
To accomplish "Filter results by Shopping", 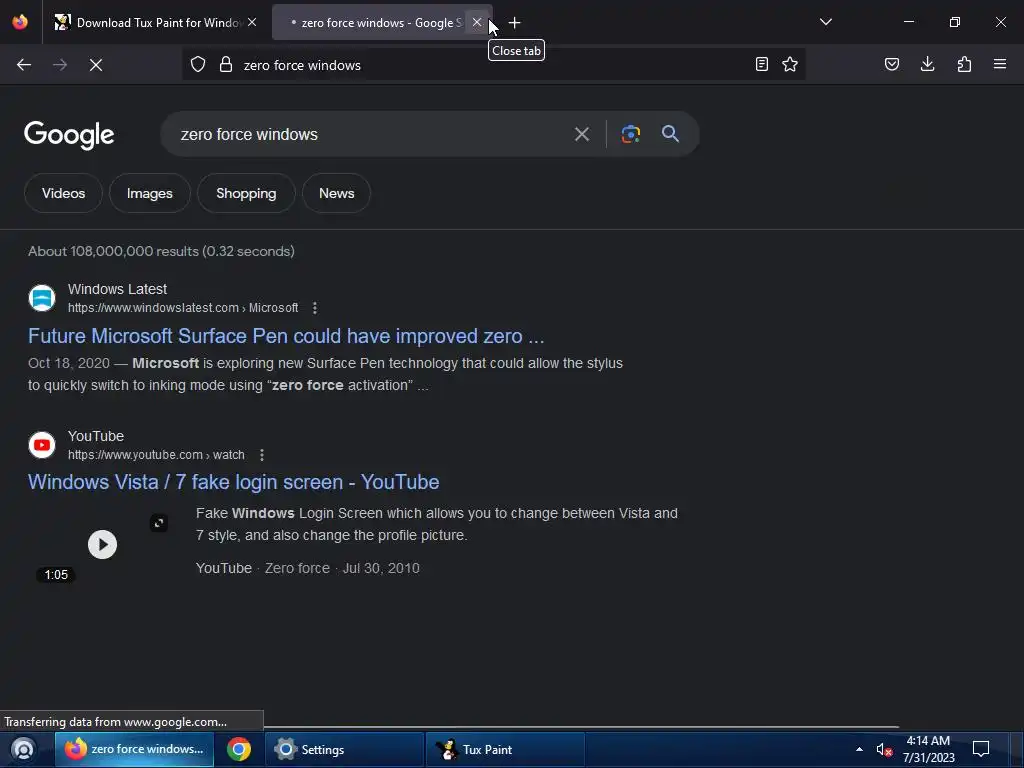I will pos(246,193).
